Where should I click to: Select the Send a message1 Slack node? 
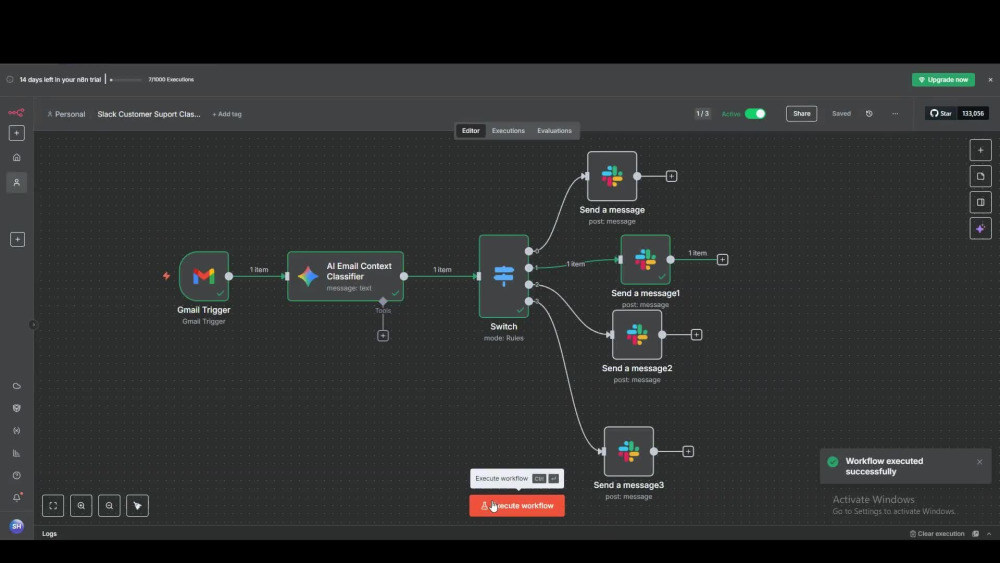click(x=645, y=260)
